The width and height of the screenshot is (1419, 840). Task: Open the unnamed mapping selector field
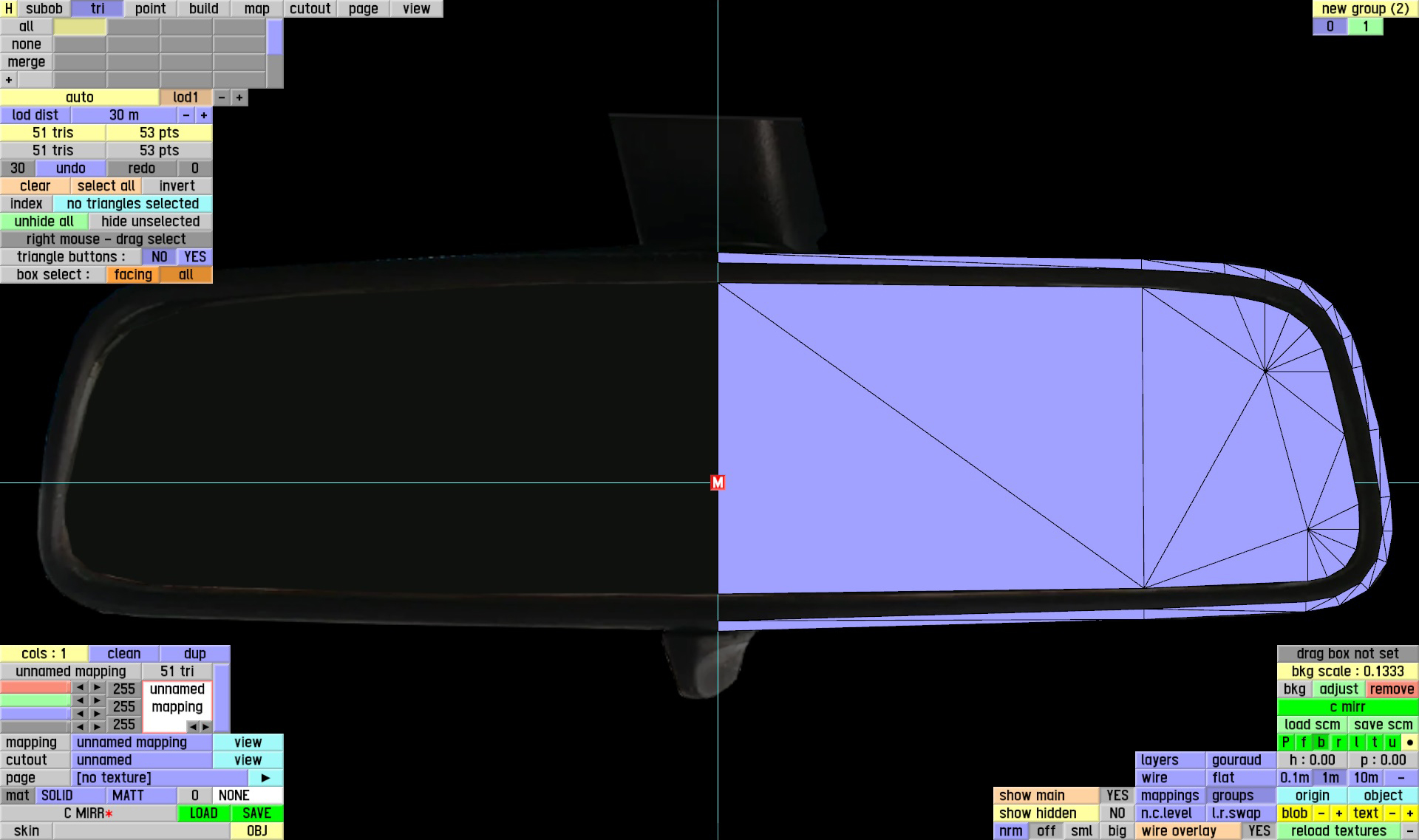point(140,742)
